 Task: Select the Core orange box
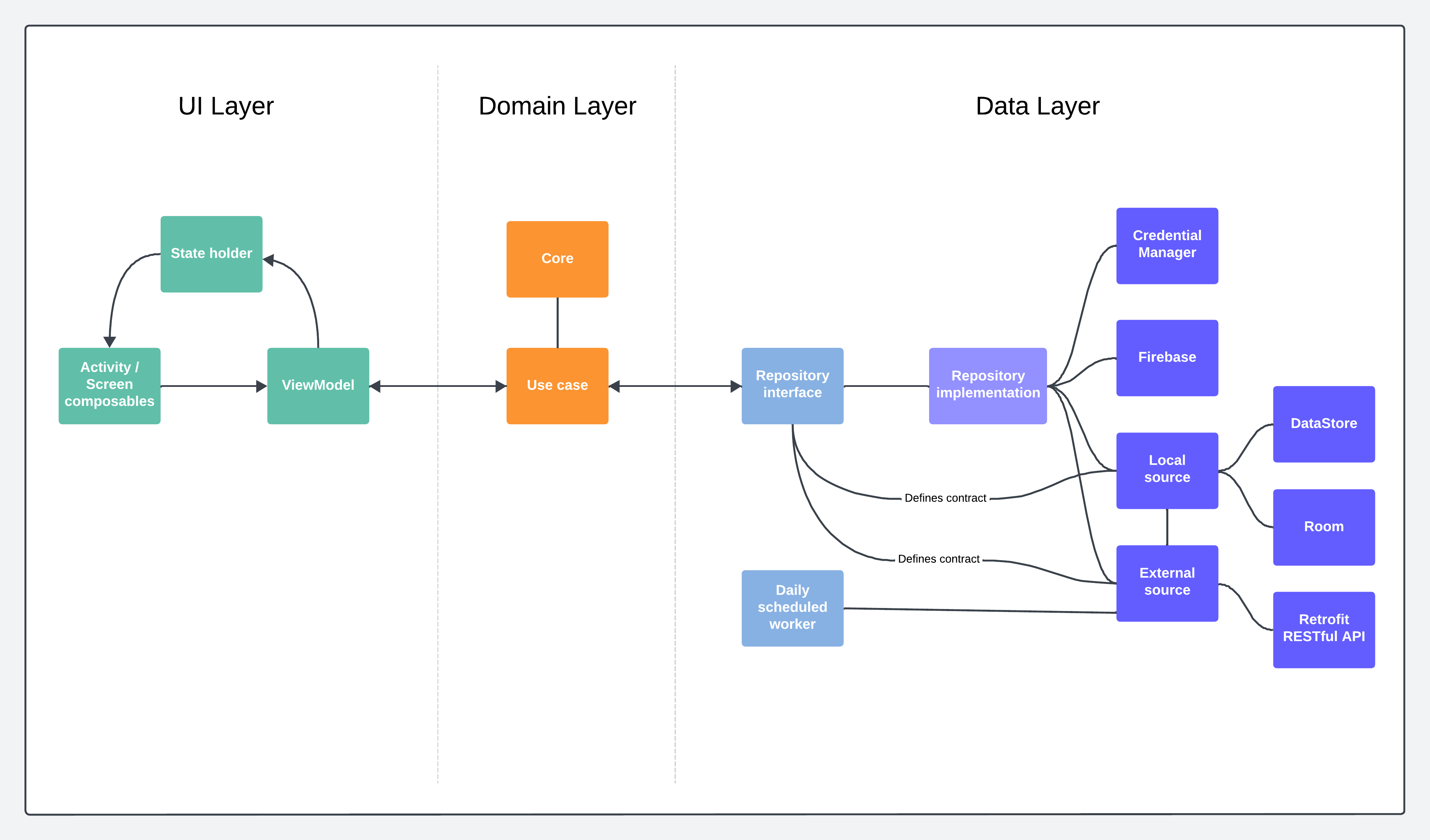click(557, 258)
